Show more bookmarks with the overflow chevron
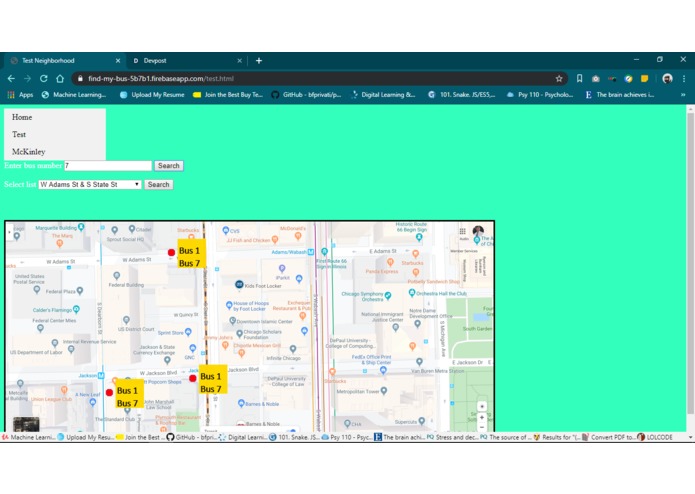The height and width of the screenshot is (494, 695). (683, 94)
